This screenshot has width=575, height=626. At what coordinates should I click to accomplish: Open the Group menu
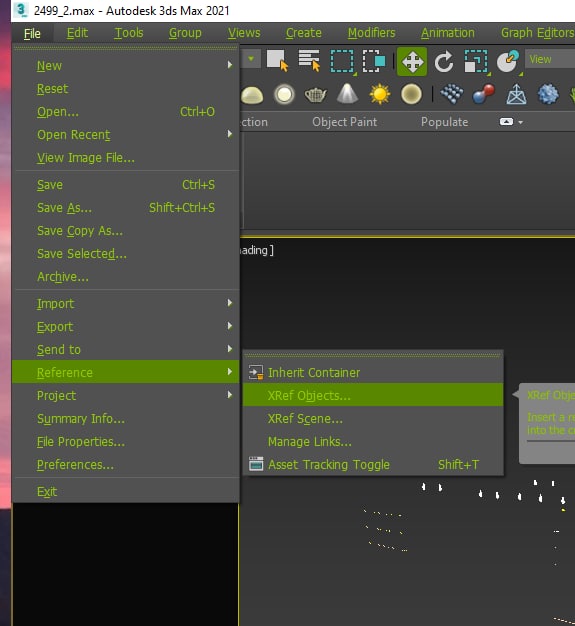[185, 33]
